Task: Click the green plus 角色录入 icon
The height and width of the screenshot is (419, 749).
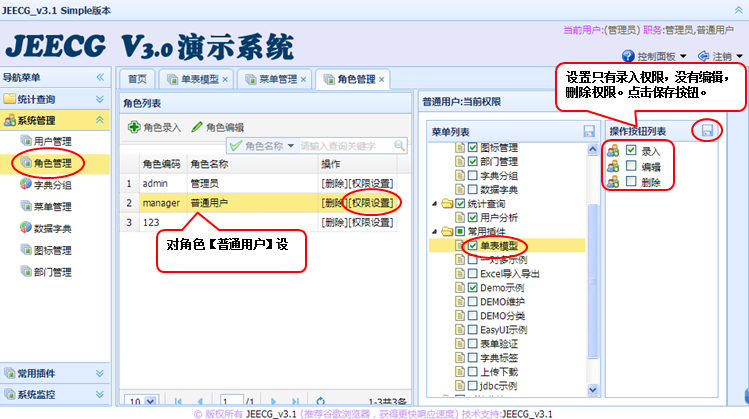Action: [134, 127]
